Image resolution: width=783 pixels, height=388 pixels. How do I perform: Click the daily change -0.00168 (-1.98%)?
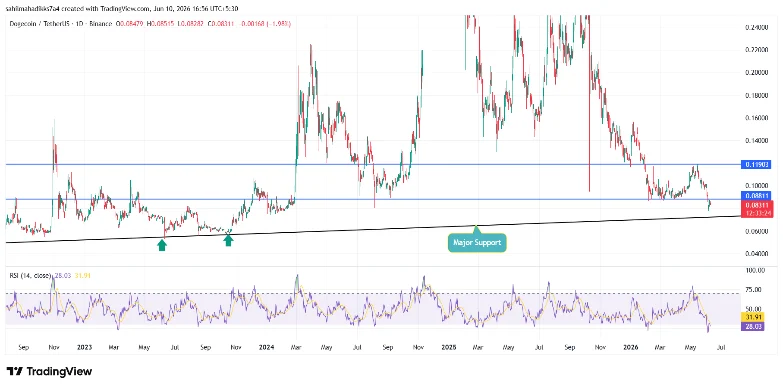(265, 24)
